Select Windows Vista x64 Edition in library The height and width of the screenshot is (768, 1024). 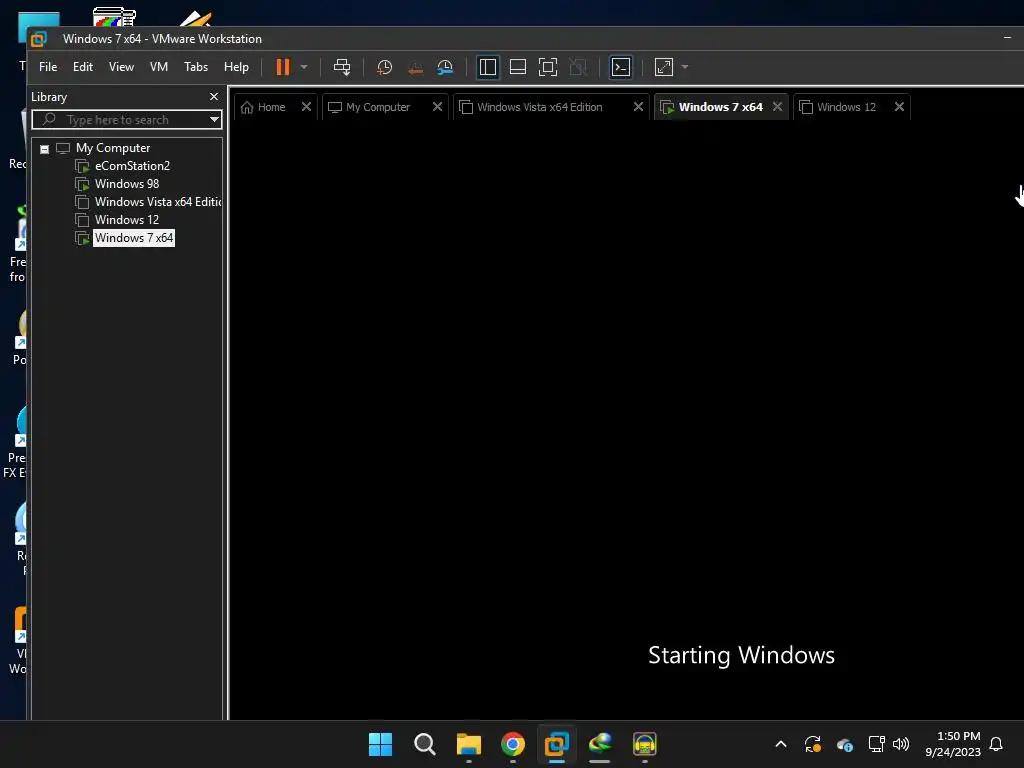[157, 202]
